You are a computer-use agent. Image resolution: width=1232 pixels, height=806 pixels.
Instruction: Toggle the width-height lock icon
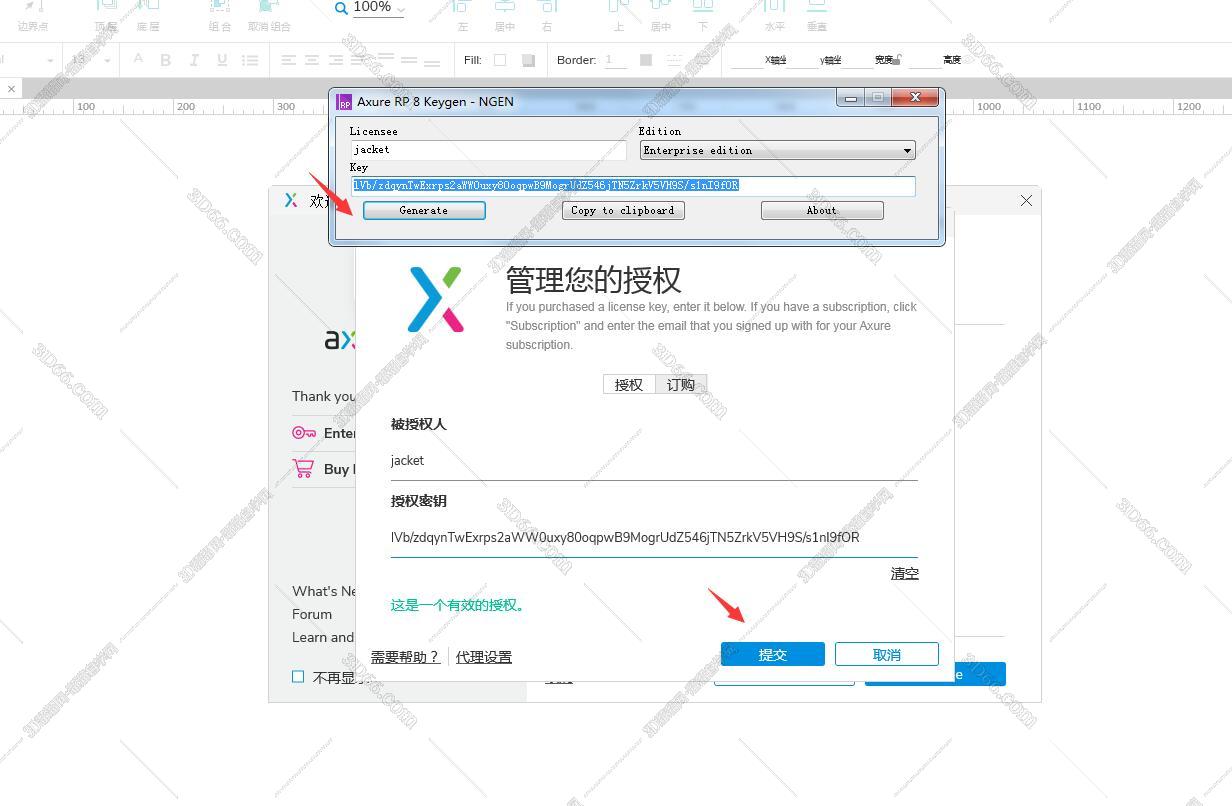pyautogui.click(x=897, y=60)
